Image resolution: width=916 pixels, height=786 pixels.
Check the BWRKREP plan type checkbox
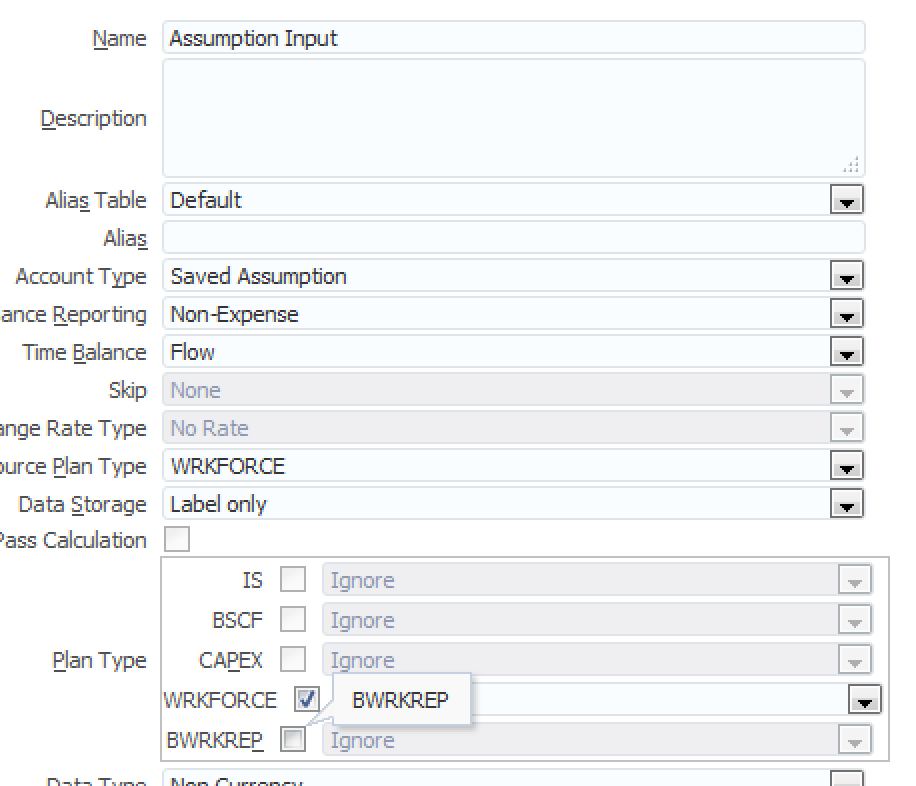click(293, 740)
